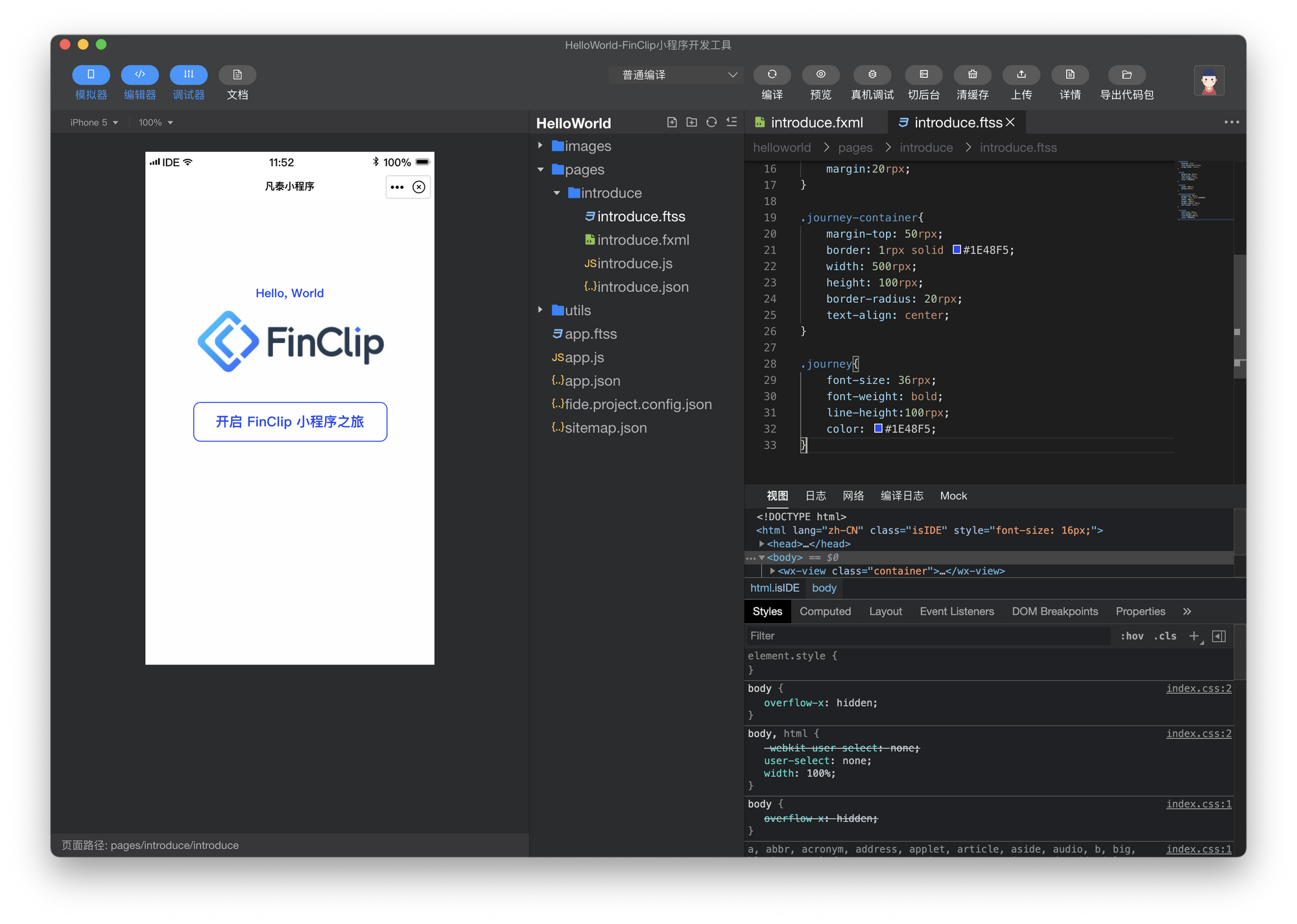Switch to the 视图 view tab

coord(777,496)
